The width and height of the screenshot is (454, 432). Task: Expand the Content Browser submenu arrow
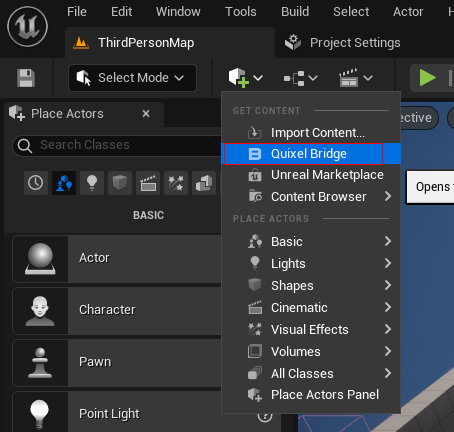[x=387, y=196]
